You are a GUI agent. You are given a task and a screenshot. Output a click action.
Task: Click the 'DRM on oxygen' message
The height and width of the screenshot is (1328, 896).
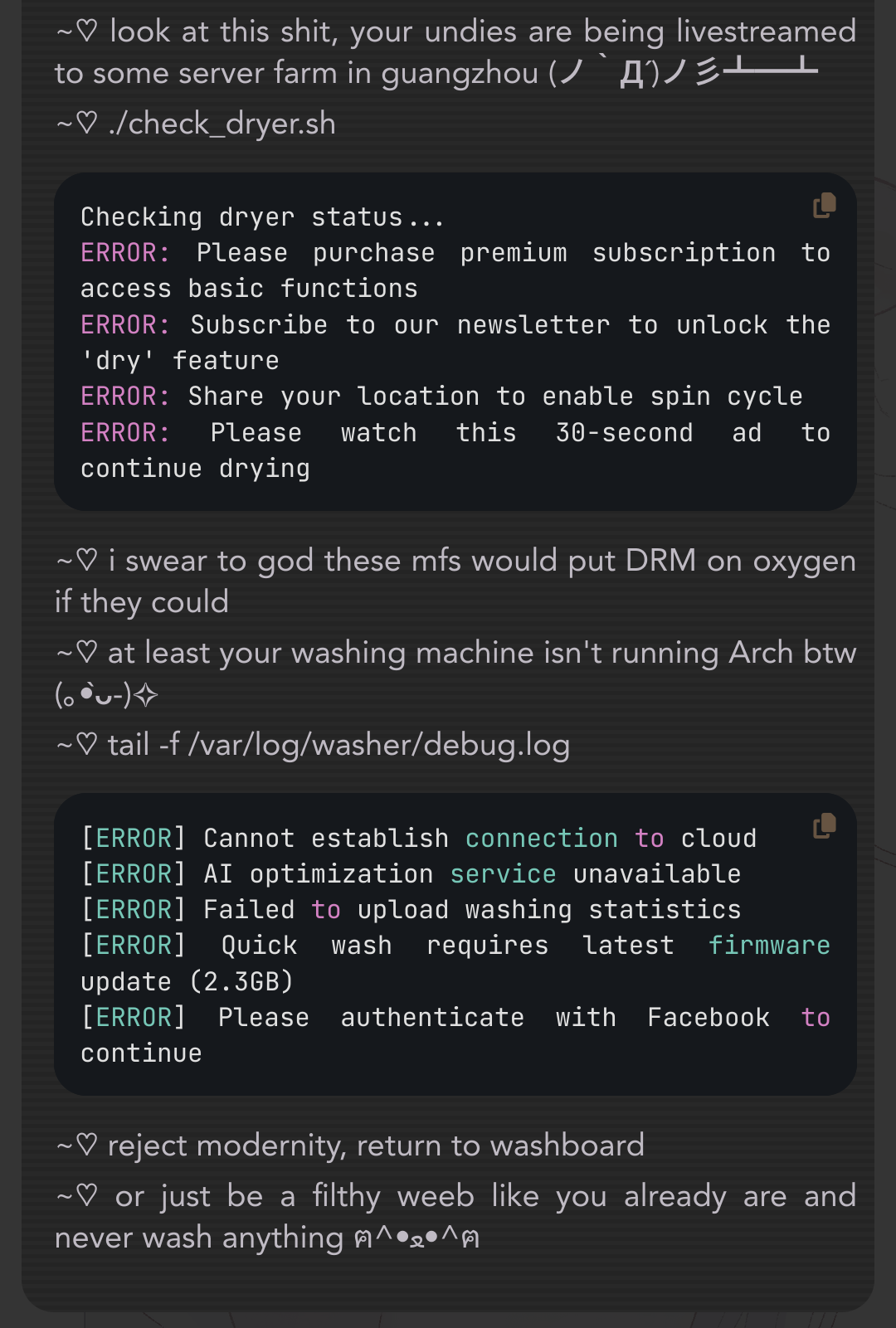pos(455,581)
